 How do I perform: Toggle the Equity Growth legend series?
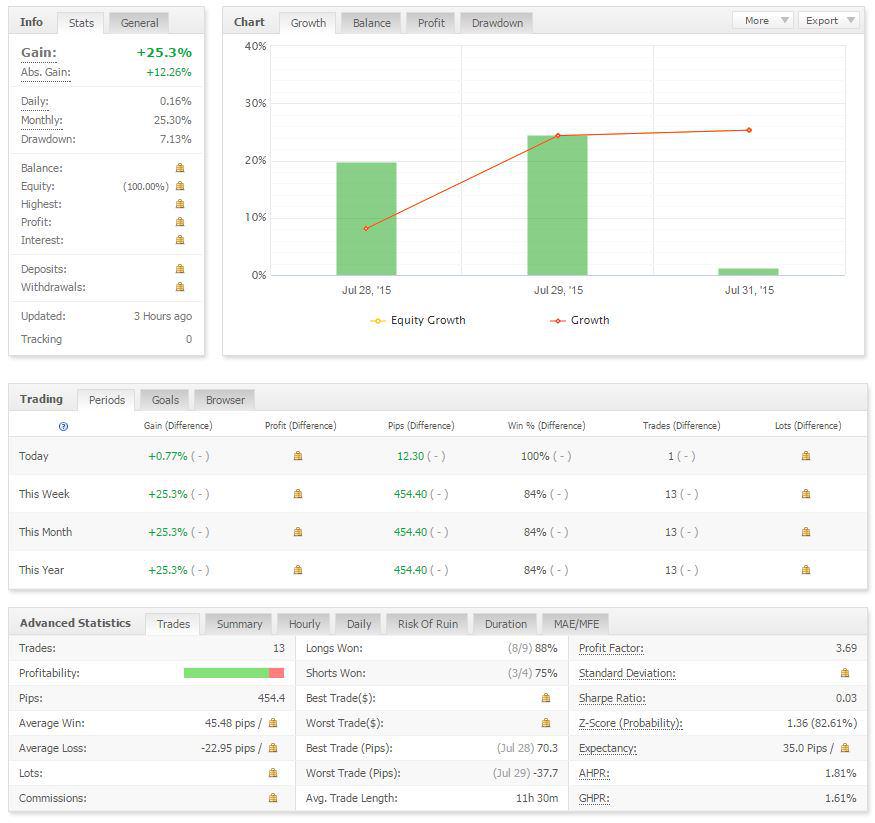click(418, 320)
